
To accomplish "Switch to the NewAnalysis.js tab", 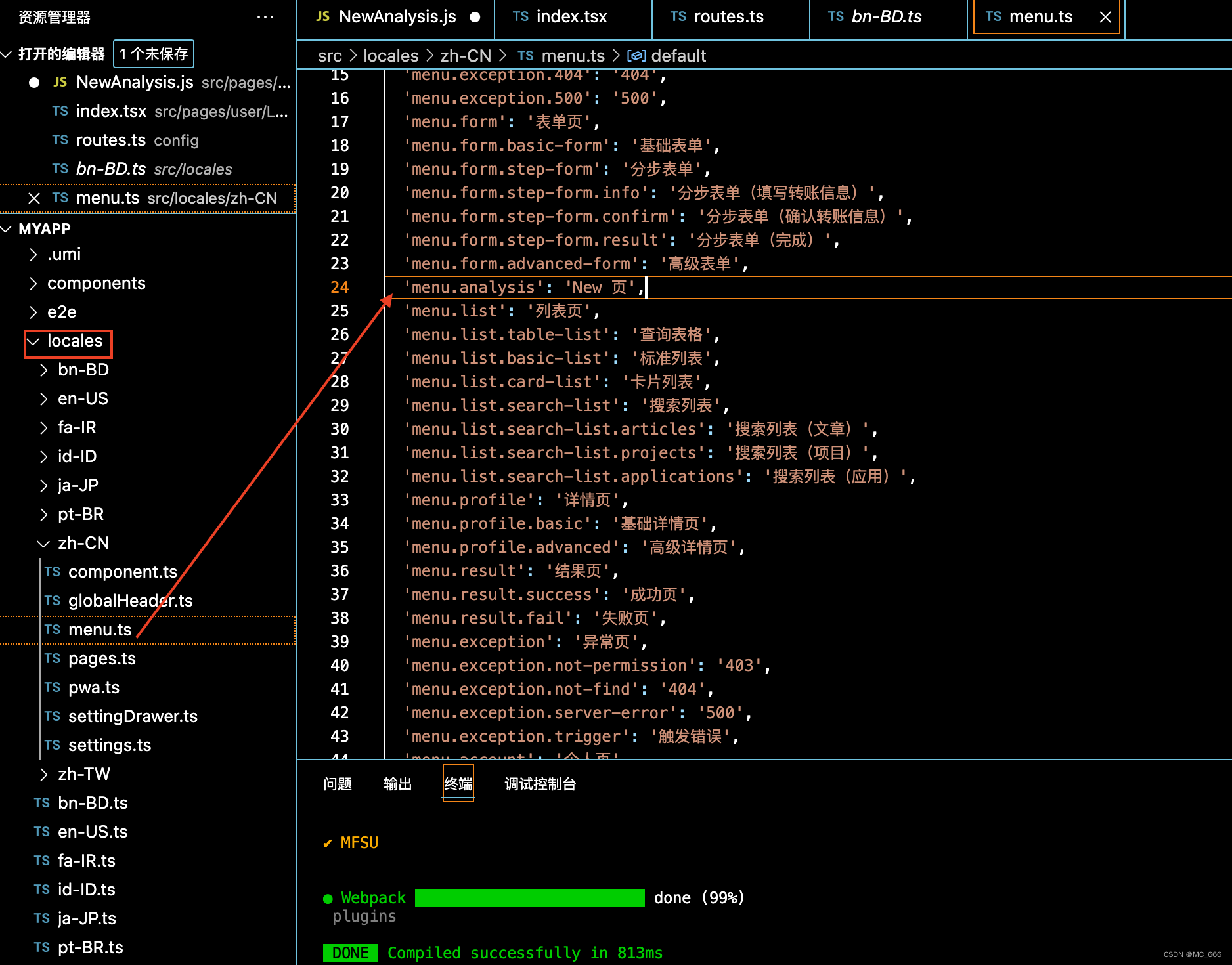I will (395, 17).
